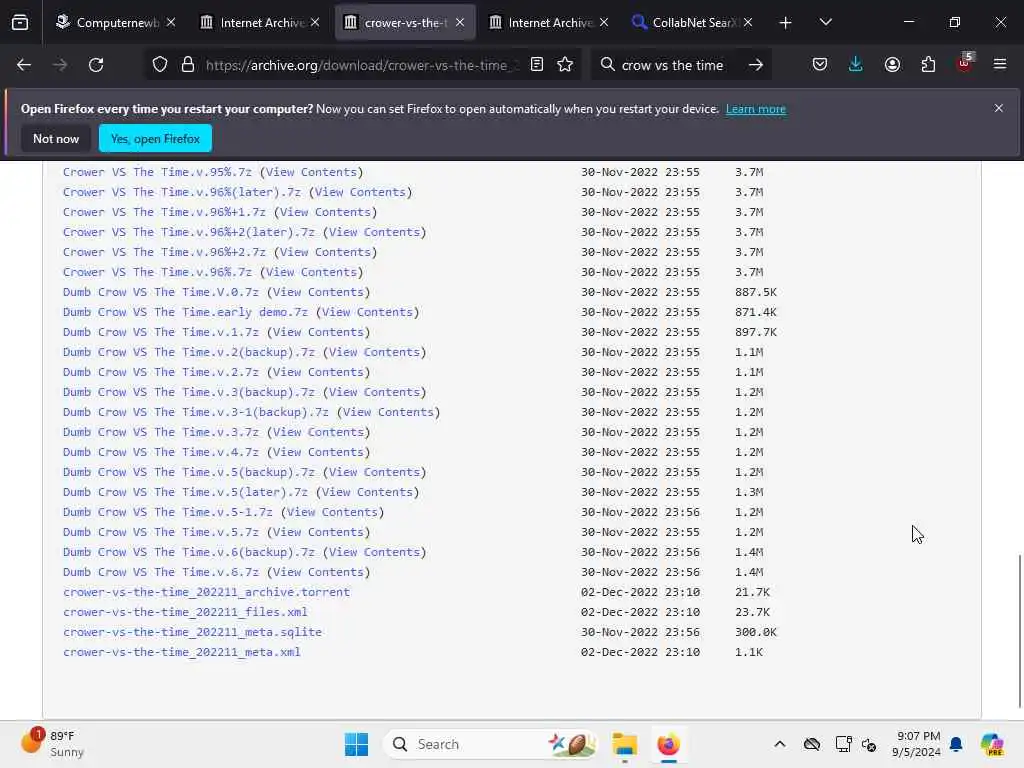Download Crower VS The Time.v.96%+1.7z
Screen dimensions: 1024x768
(x=164, y=212)
